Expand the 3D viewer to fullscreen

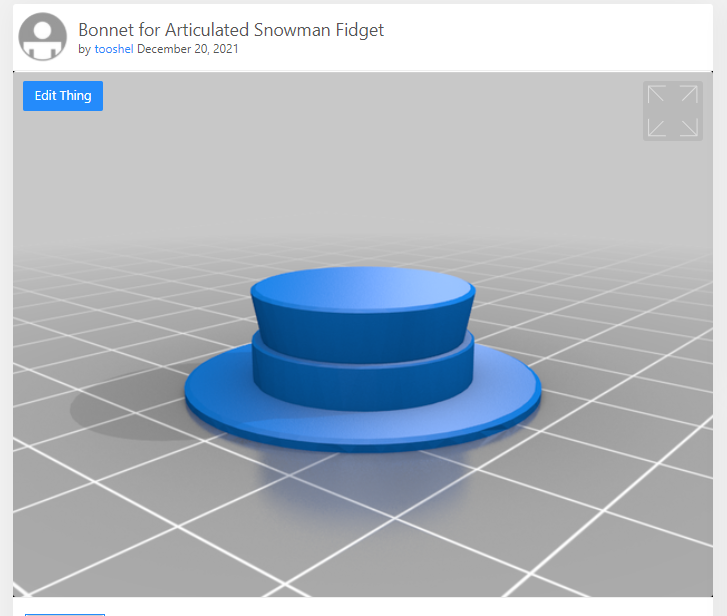pyautogui.click(x=672, y=111)
